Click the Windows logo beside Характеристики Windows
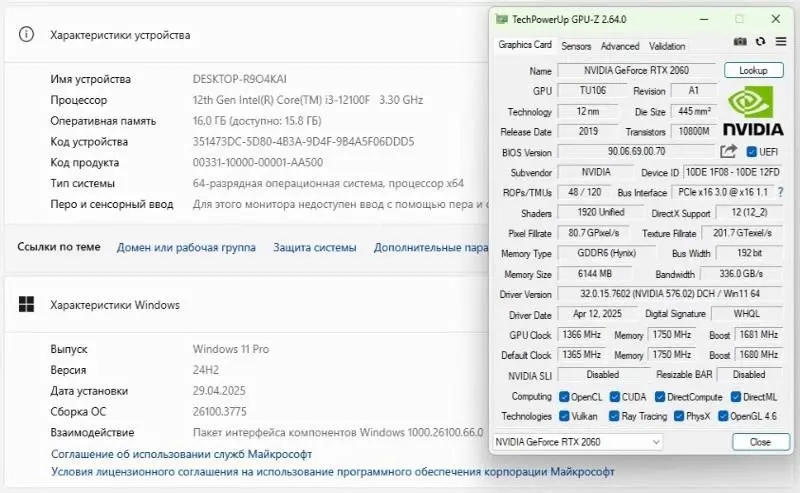The height and width of the screenshot is (493, 800). coord(26,304)
